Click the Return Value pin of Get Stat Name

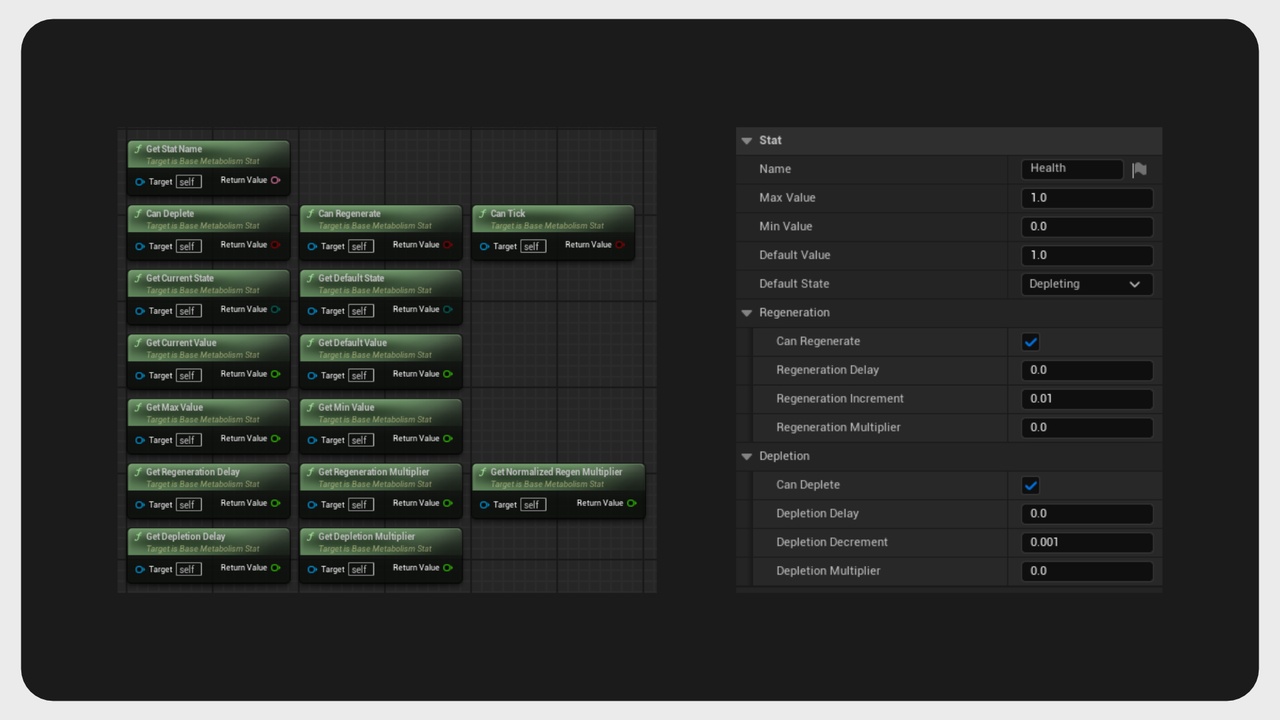tap(275, 181)
